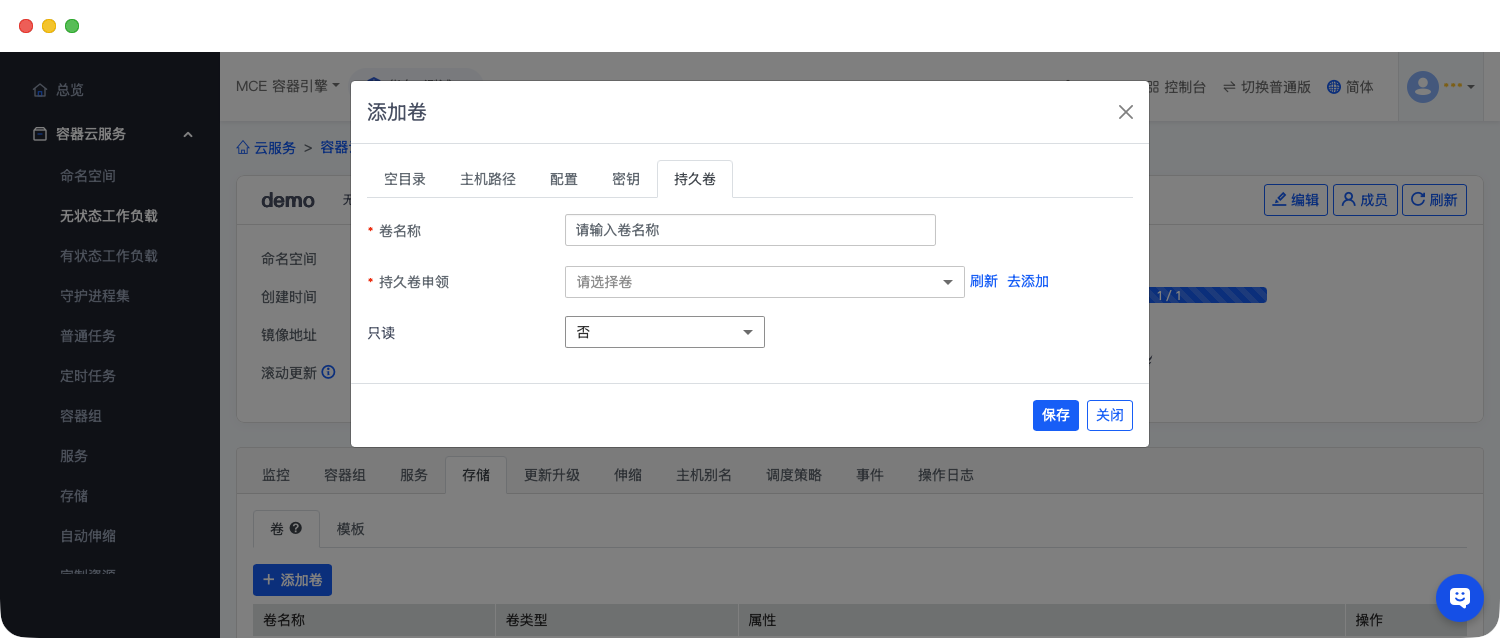The image size is (1500, 638).
Task: Click the info icon beside 滚动更新
Action: [x=328, y=372]
